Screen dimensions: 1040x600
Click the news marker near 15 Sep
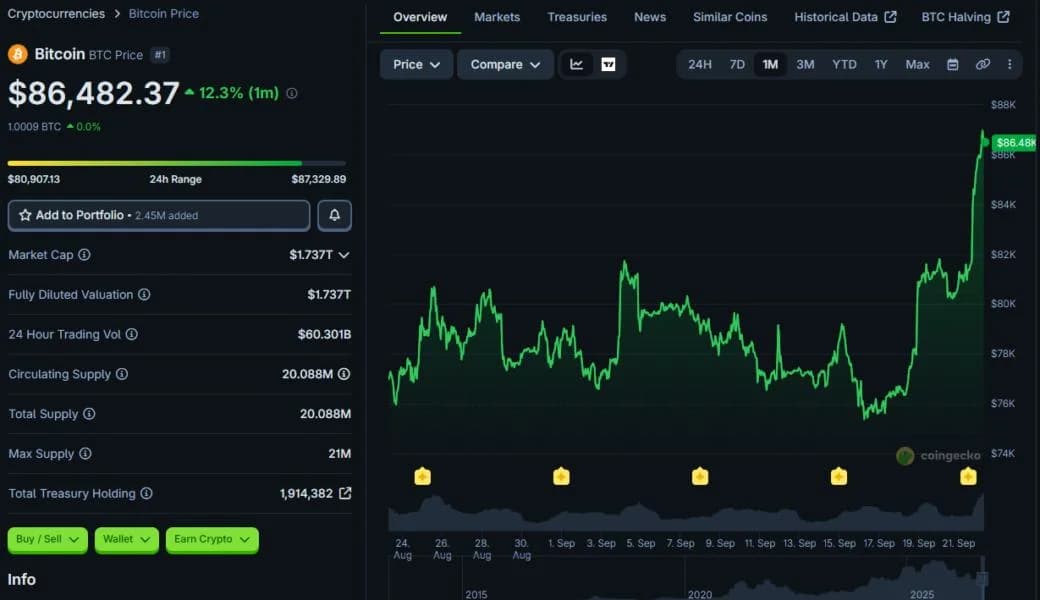838,476
